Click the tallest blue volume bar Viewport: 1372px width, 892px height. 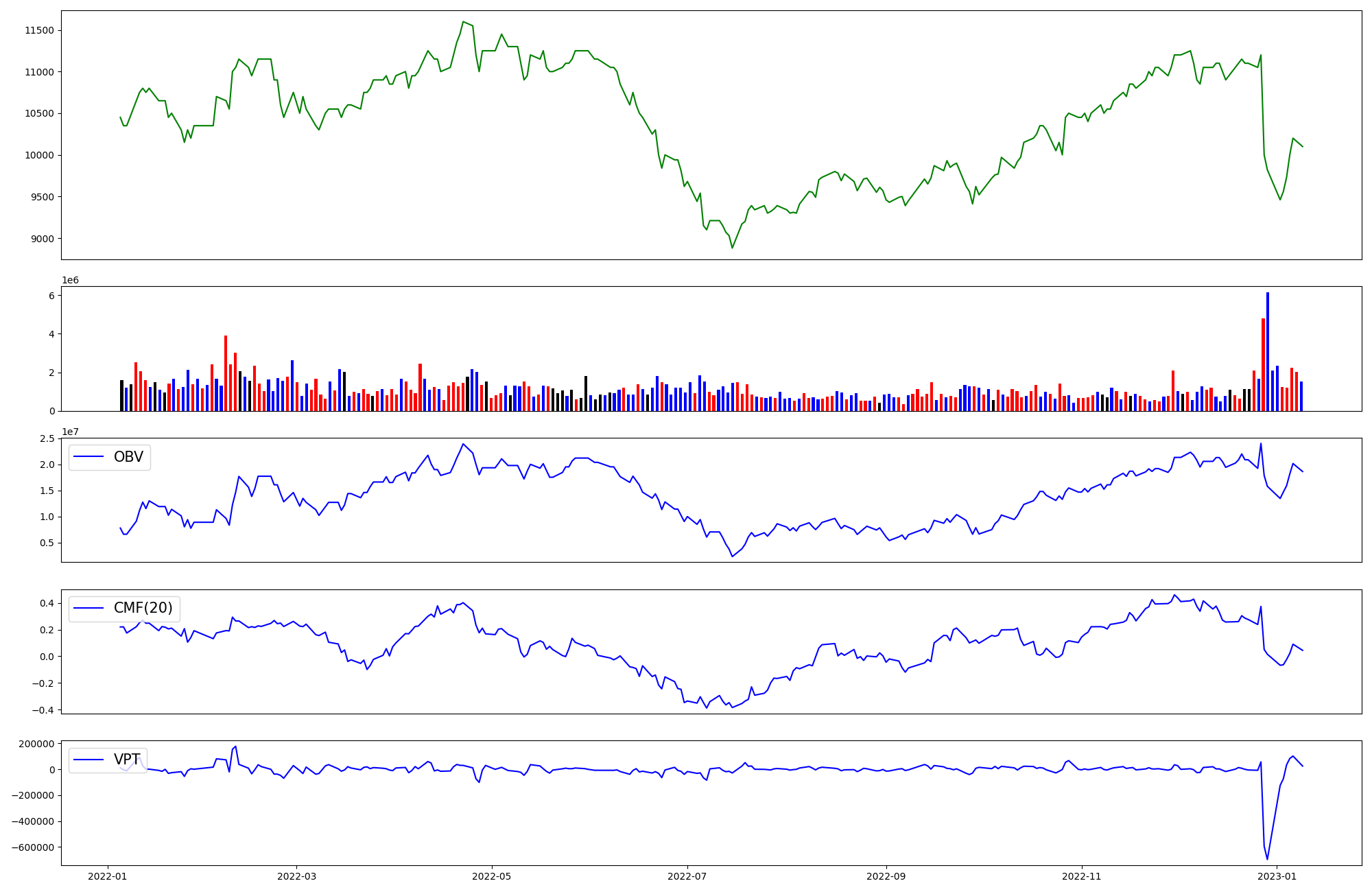(1268, 350)
